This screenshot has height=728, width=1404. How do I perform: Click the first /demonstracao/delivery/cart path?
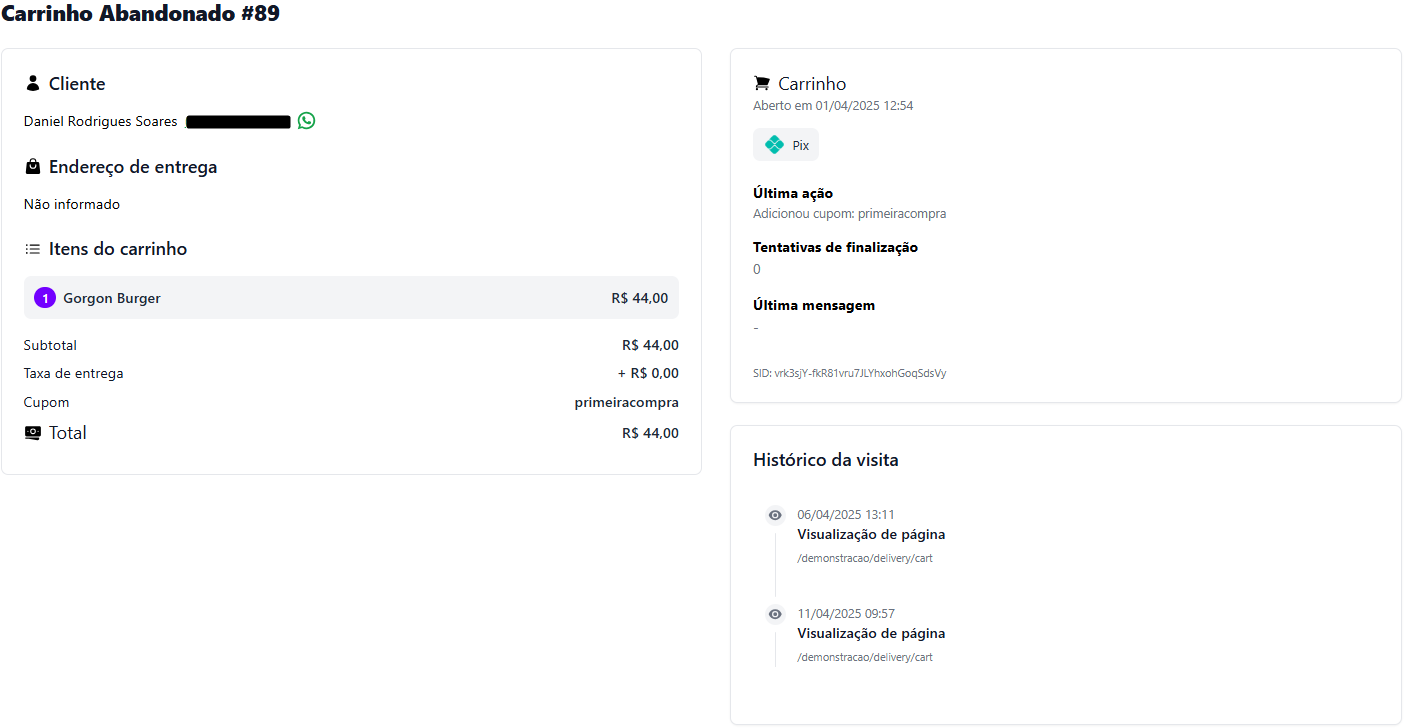click(864, 558)
